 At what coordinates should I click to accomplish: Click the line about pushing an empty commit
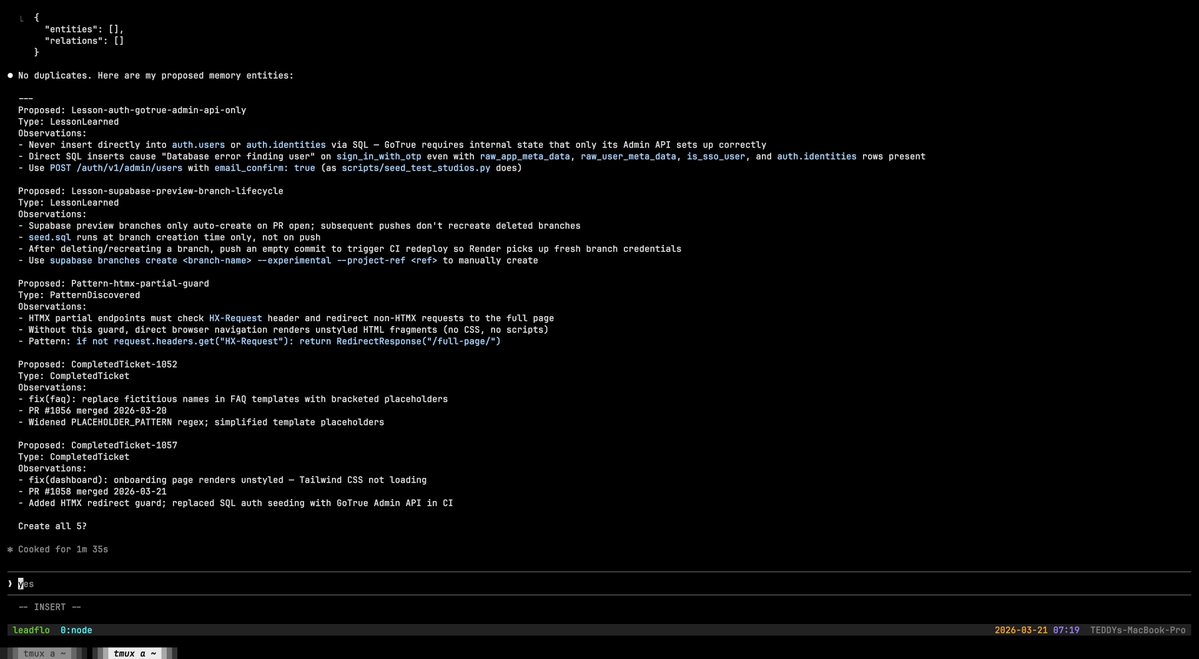[349, 249]
